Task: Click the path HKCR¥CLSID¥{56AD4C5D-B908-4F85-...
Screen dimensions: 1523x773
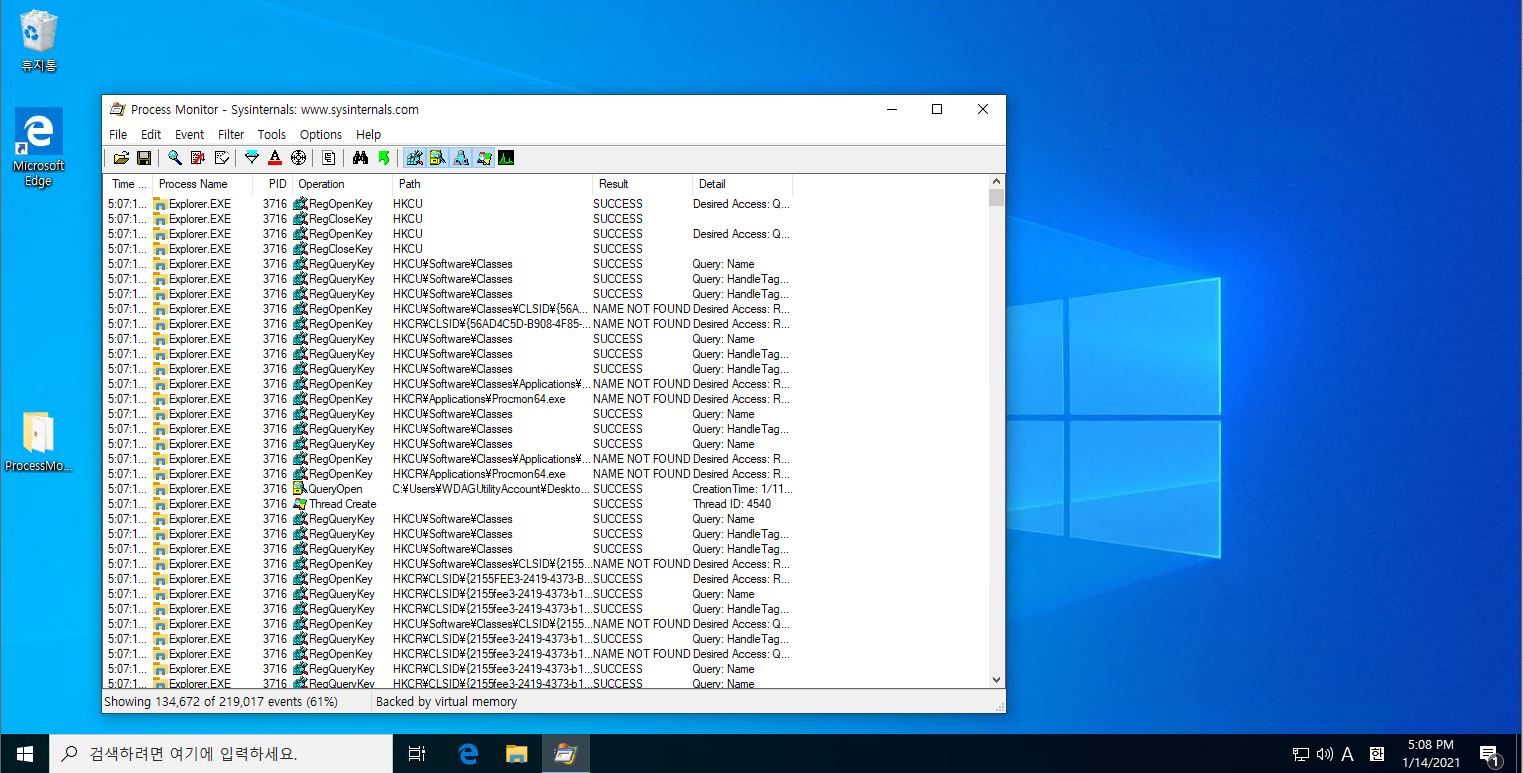Action: [492, 324]
